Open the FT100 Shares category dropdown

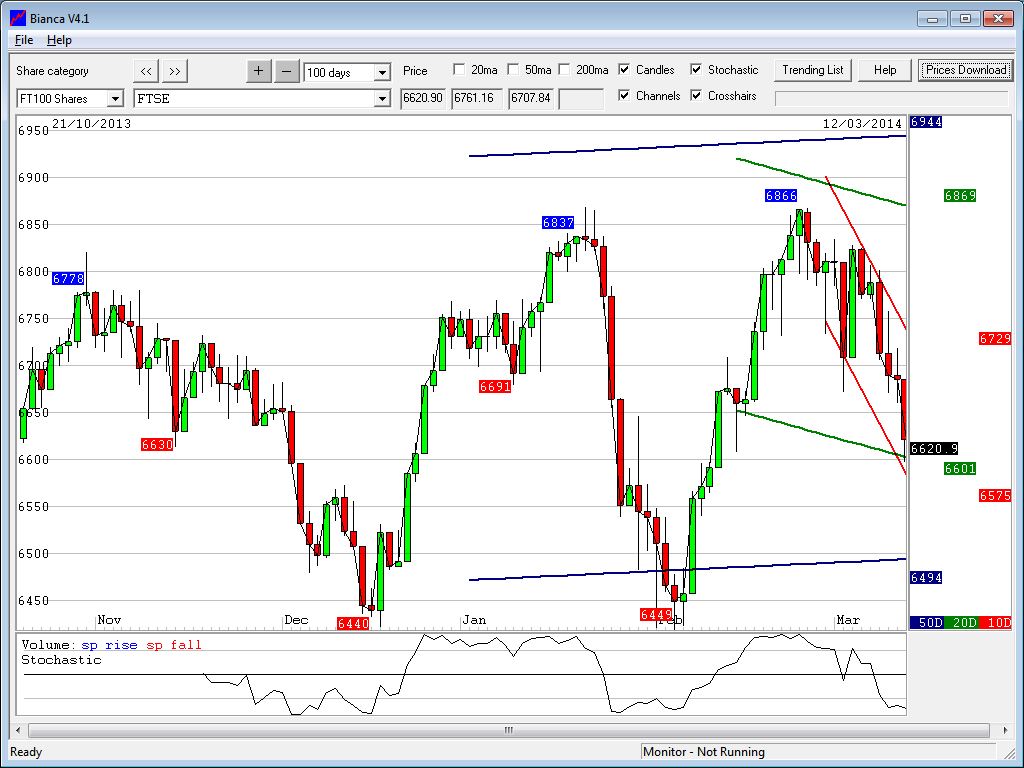point(115,99)
